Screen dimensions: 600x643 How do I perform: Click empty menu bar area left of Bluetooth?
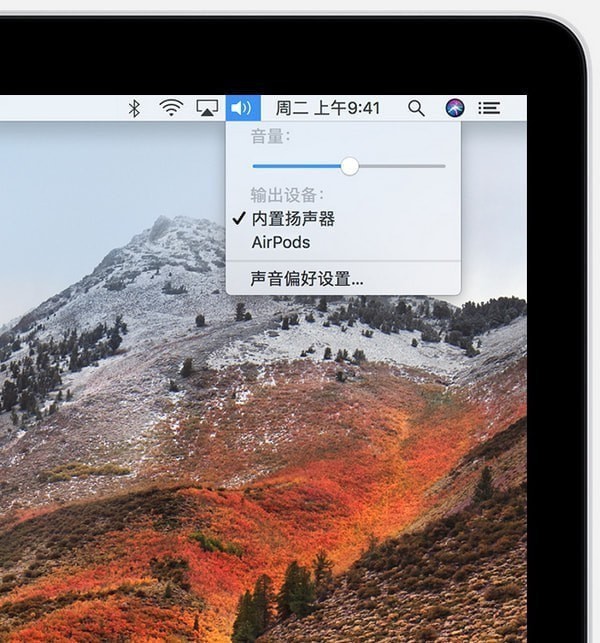60,108
